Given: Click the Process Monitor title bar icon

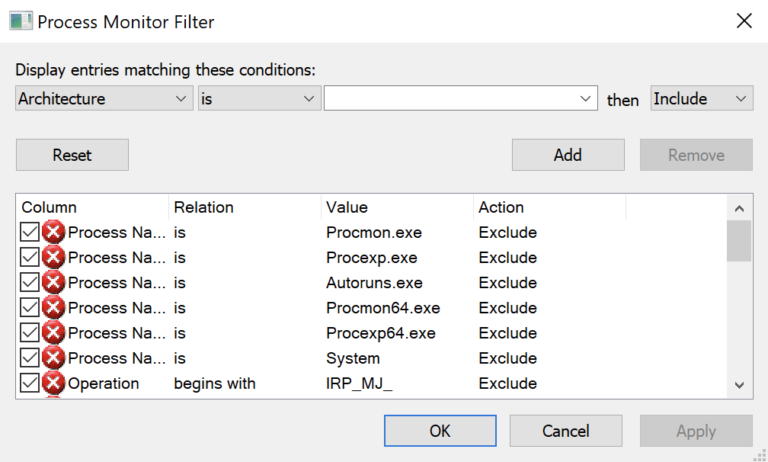Looking at the screenshot, I should coord(20,21).
